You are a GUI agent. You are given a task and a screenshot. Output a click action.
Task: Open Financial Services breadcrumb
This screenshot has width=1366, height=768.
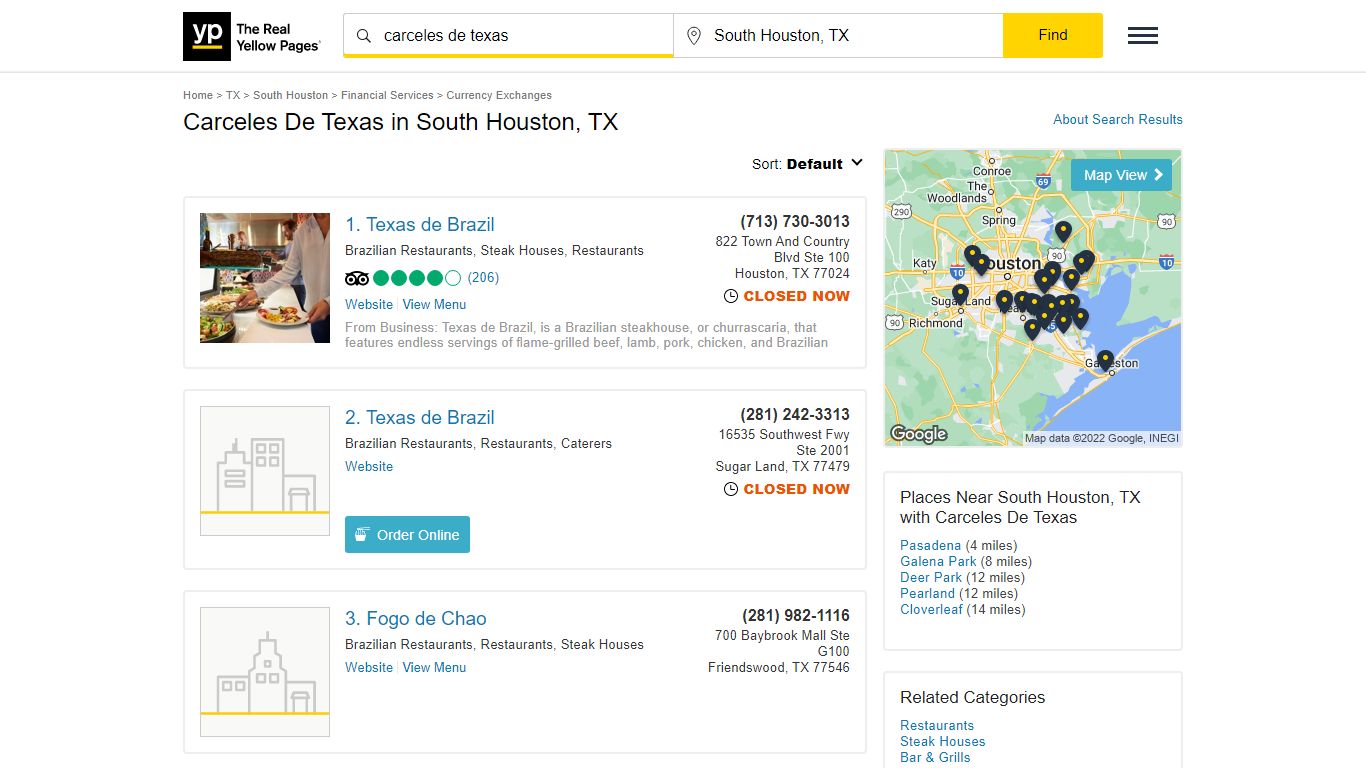[x=387, y=95]
